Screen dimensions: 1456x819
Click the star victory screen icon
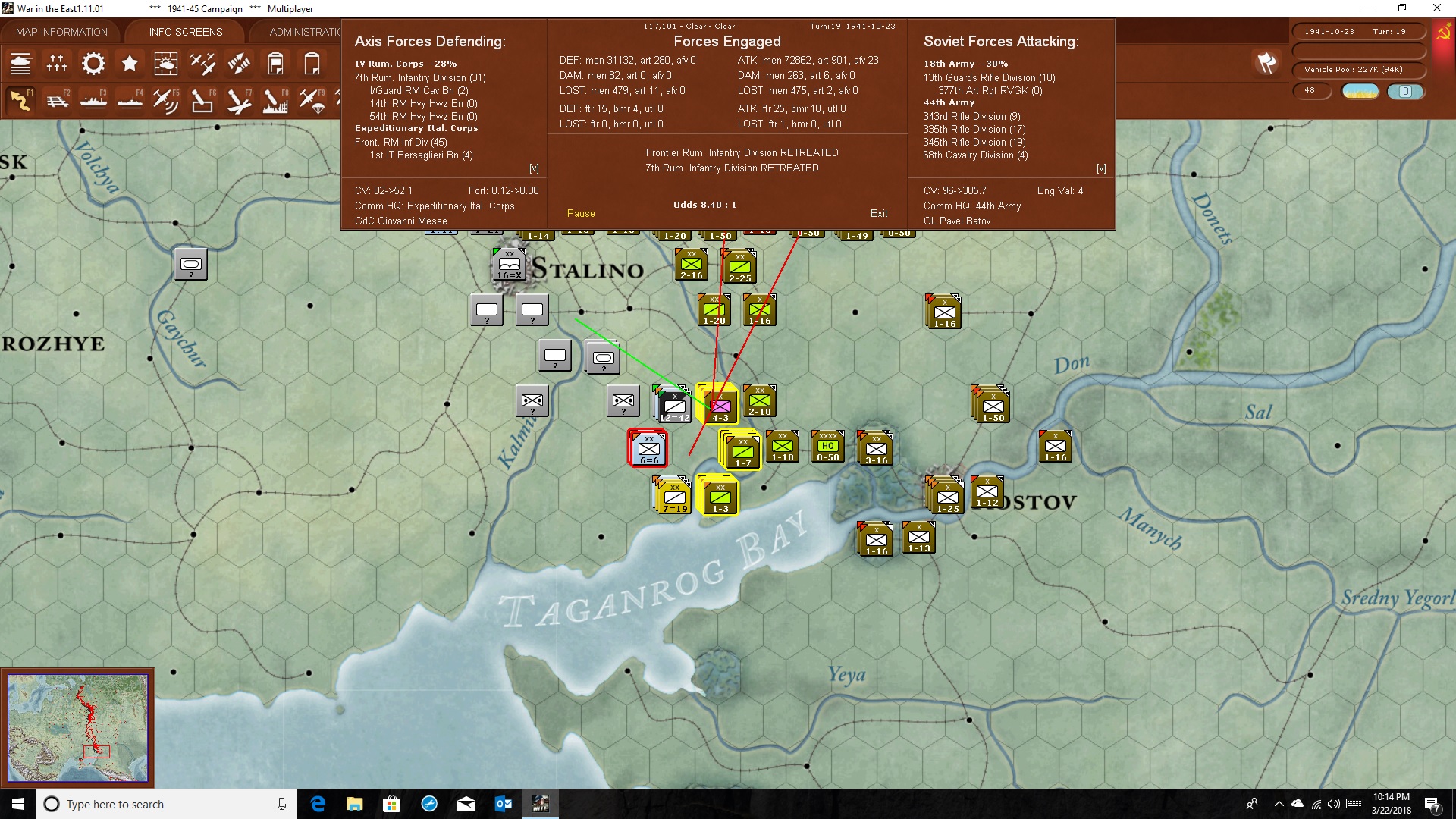[130, 64]
